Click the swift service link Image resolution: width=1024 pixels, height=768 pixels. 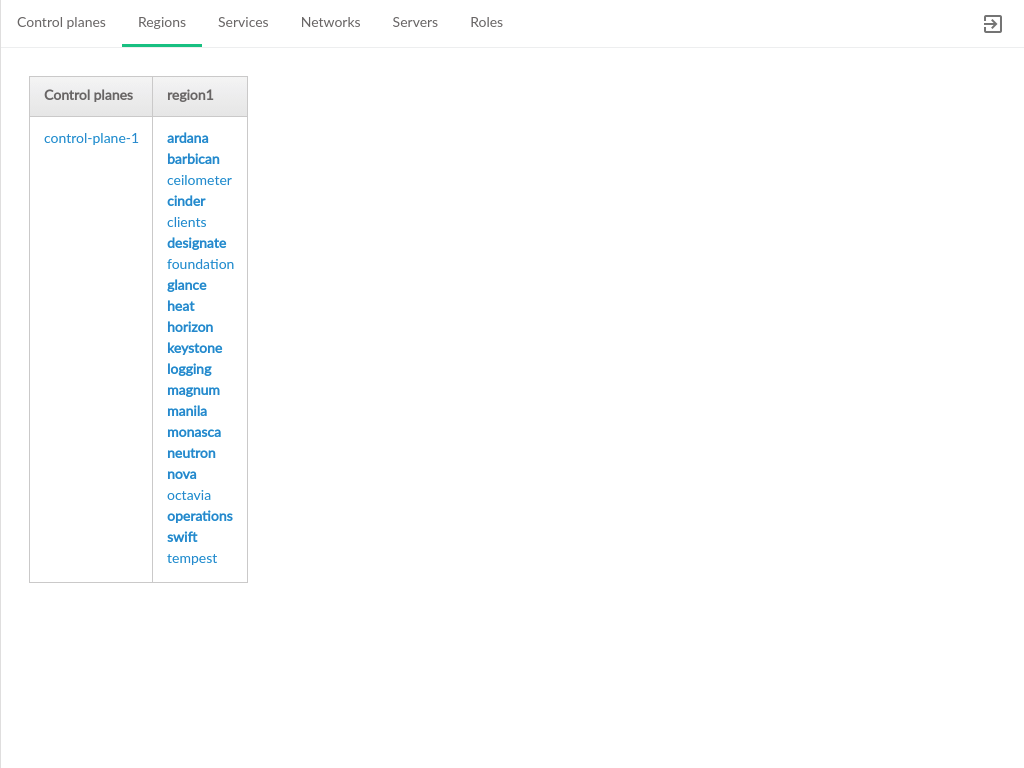(x=182, y=537)
